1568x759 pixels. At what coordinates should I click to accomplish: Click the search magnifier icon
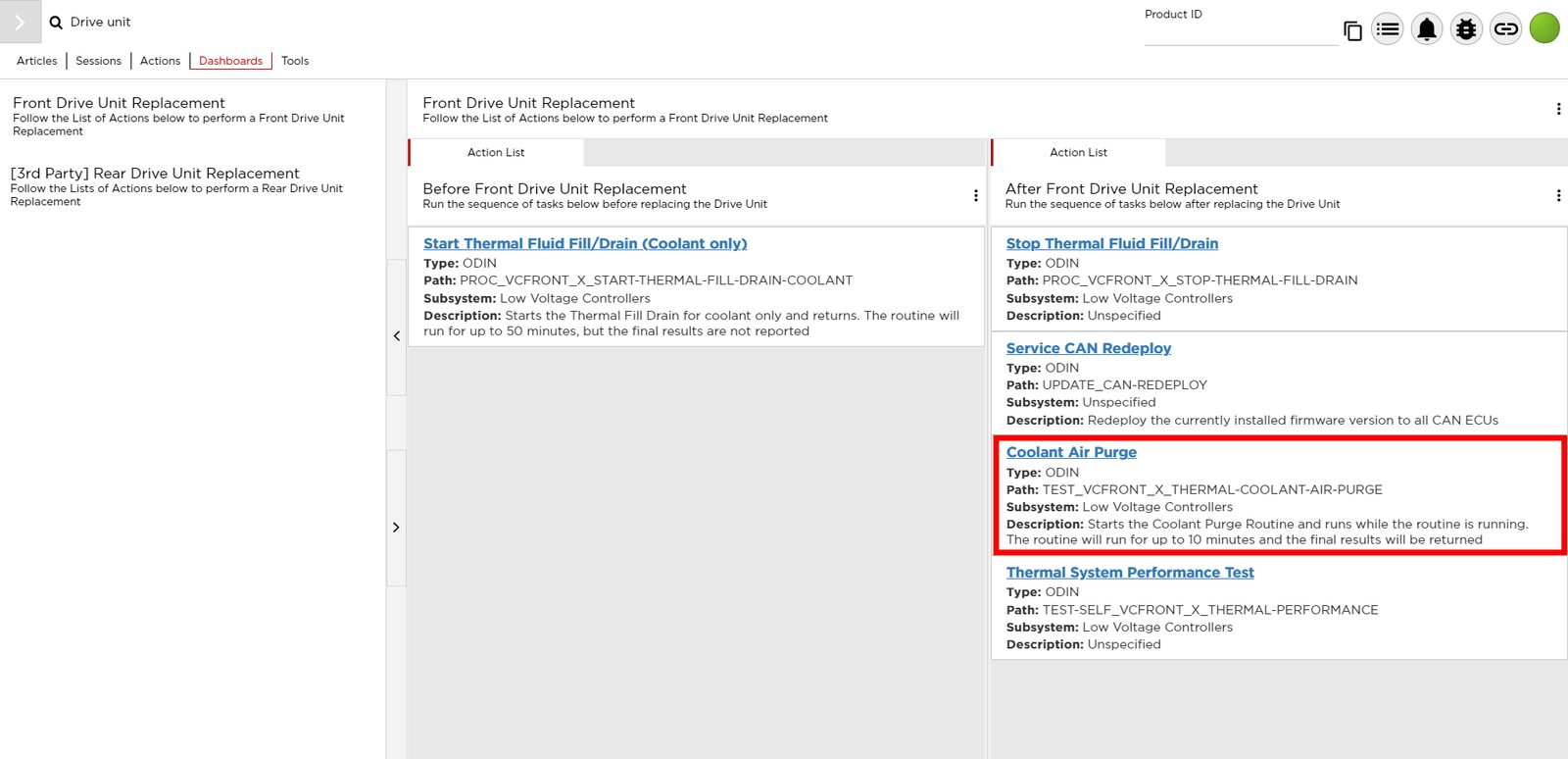tap(56, 23)
